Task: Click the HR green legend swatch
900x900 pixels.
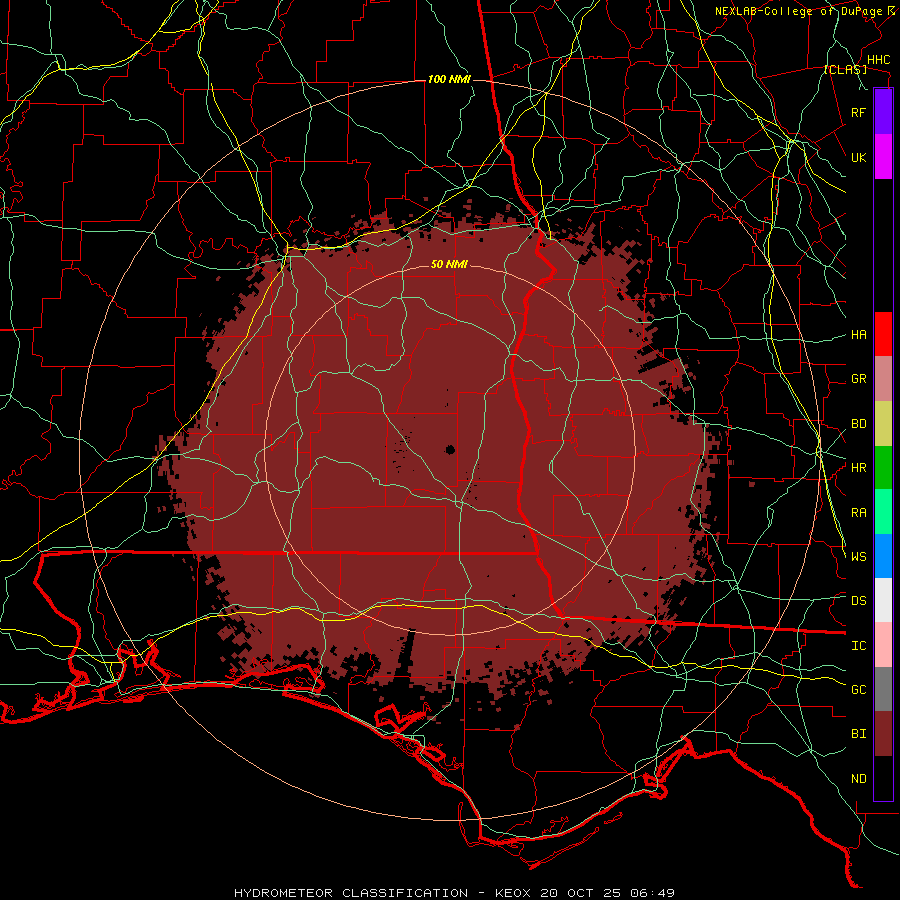Action: pos(883,468)
